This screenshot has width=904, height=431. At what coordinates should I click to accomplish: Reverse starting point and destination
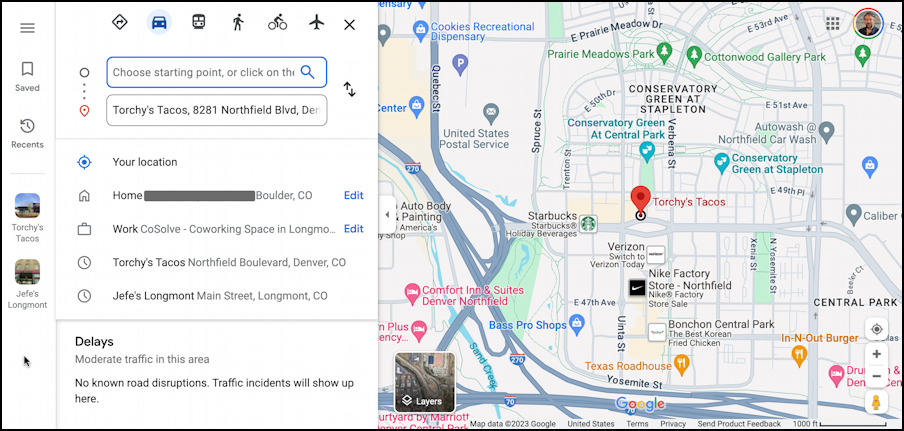(x=349, y=89)
